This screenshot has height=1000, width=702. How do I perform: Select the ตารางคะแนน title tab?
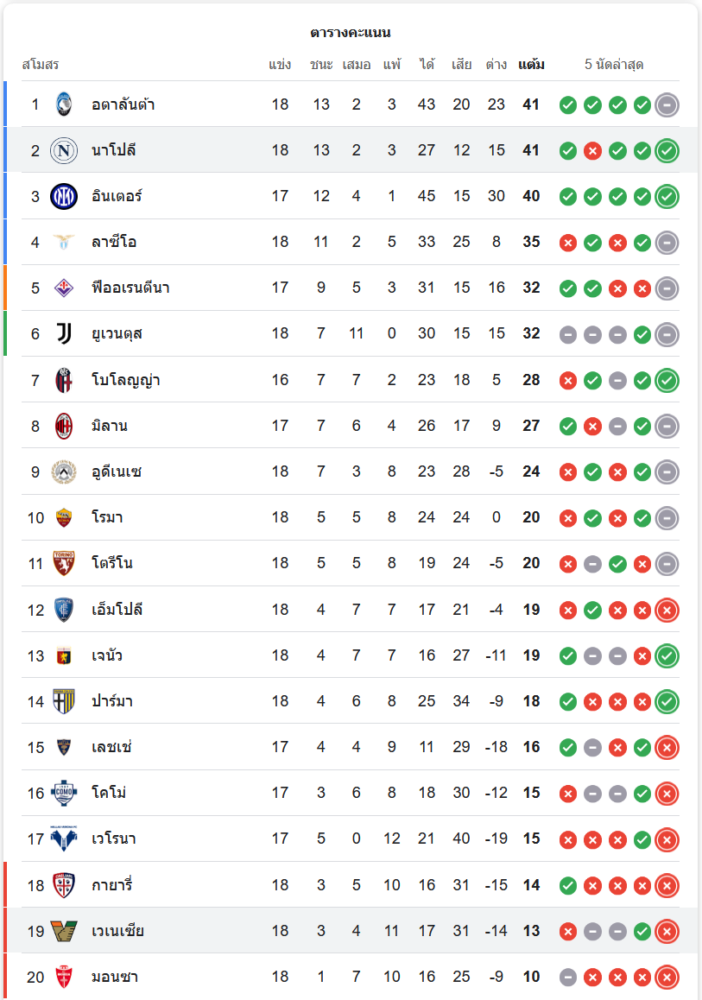(350, 33)
